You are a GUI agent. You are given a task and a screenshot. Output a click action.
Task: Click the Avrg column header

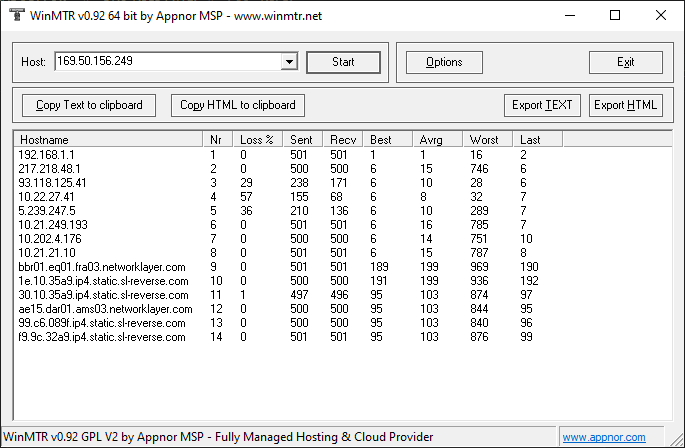(437, 139)
